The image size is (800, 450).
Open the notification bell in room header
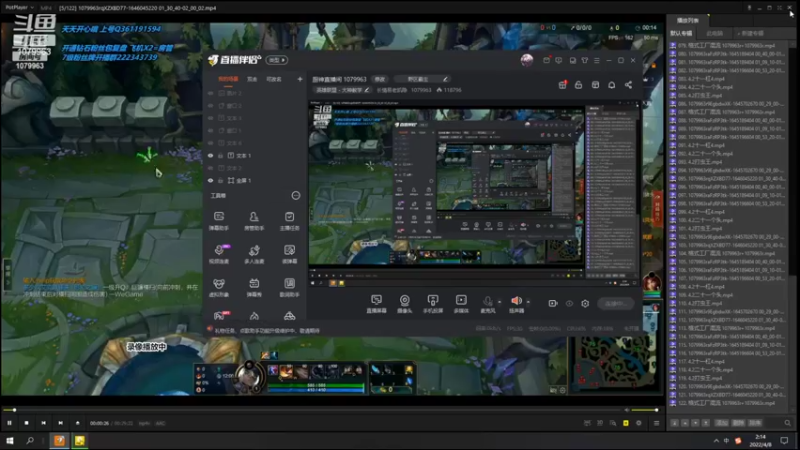click(x=612, y=85)
